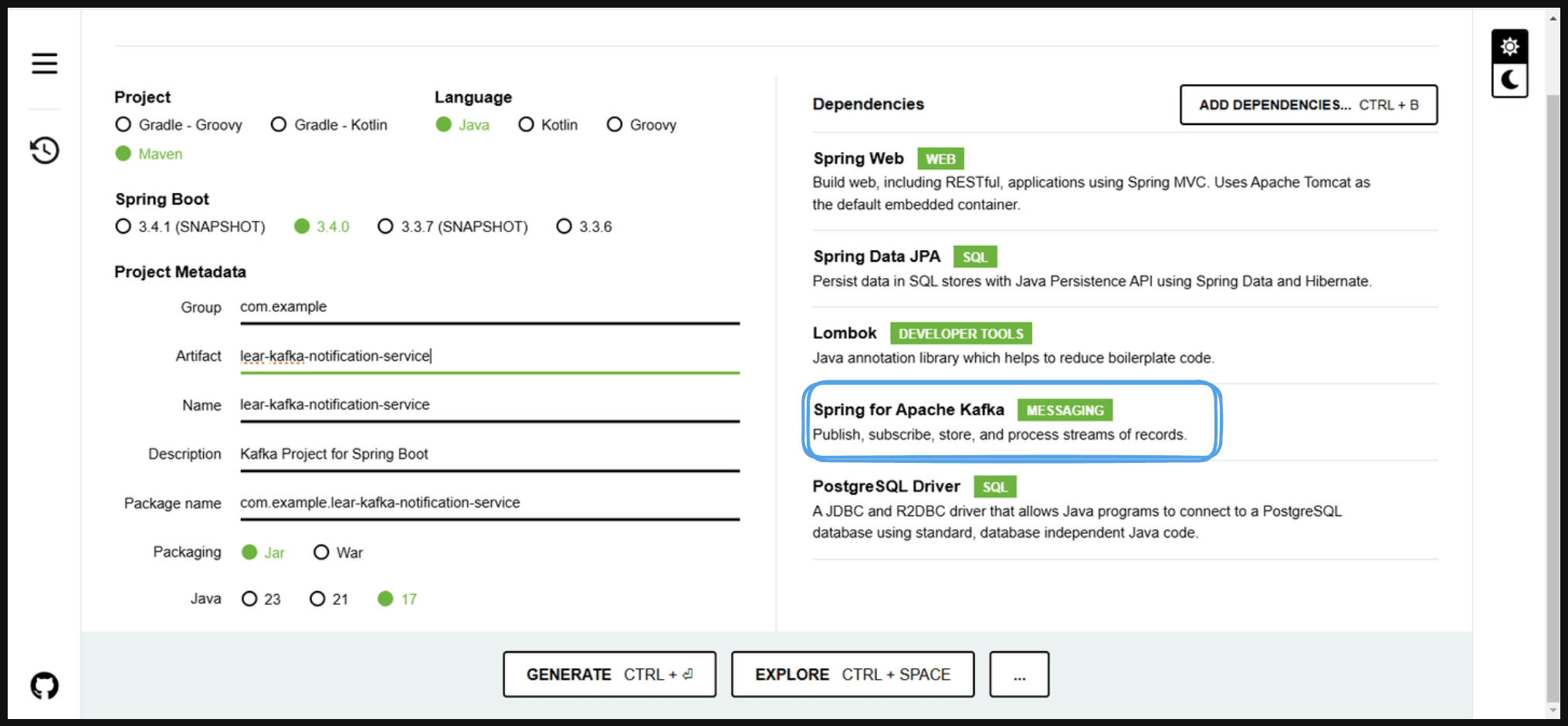Click the Project Metadata heading
This screenshot has height=726, width=1568.
point(180,272)
